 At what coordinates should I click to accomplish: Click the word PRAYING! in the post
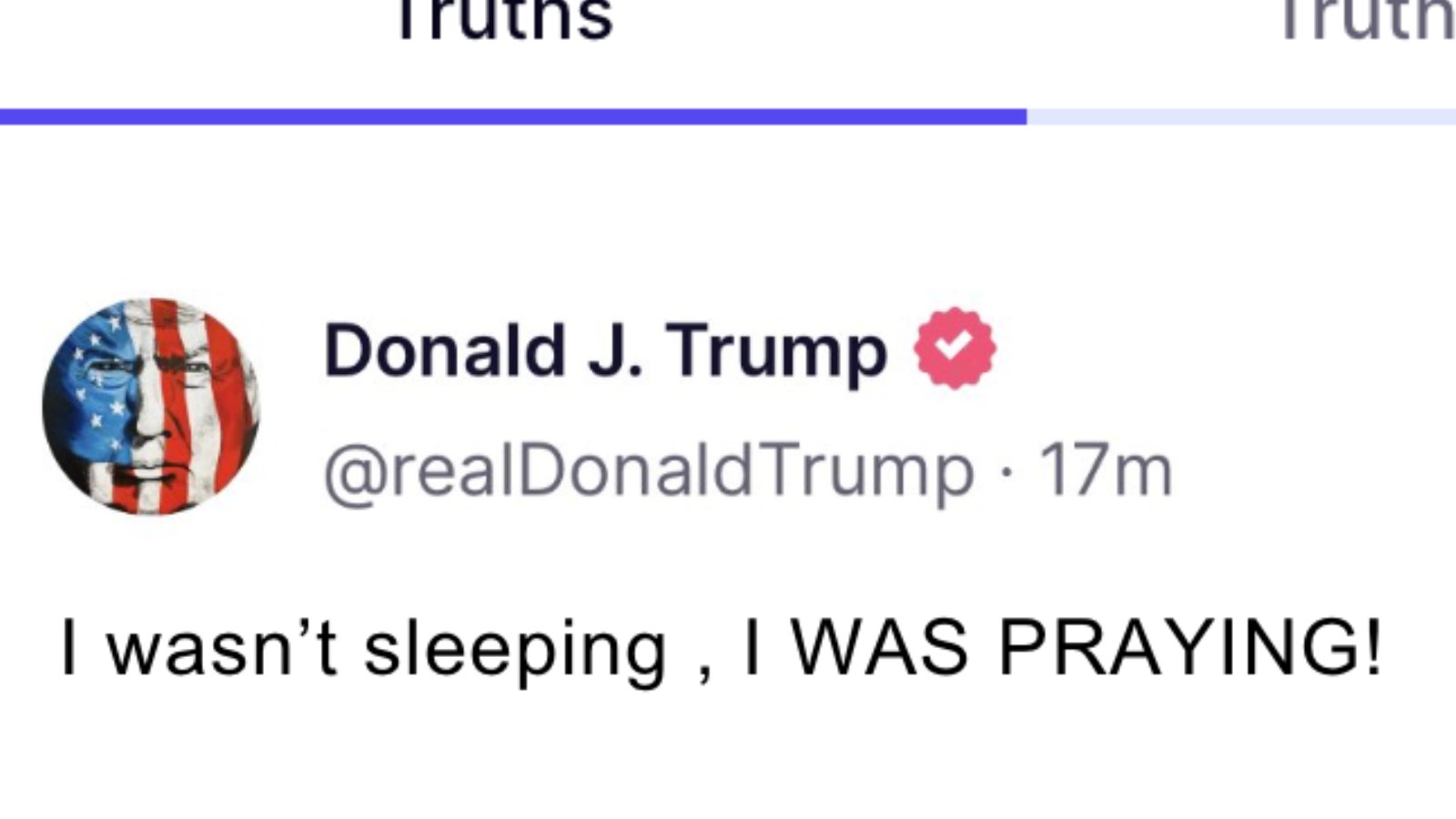(1190, 648)
